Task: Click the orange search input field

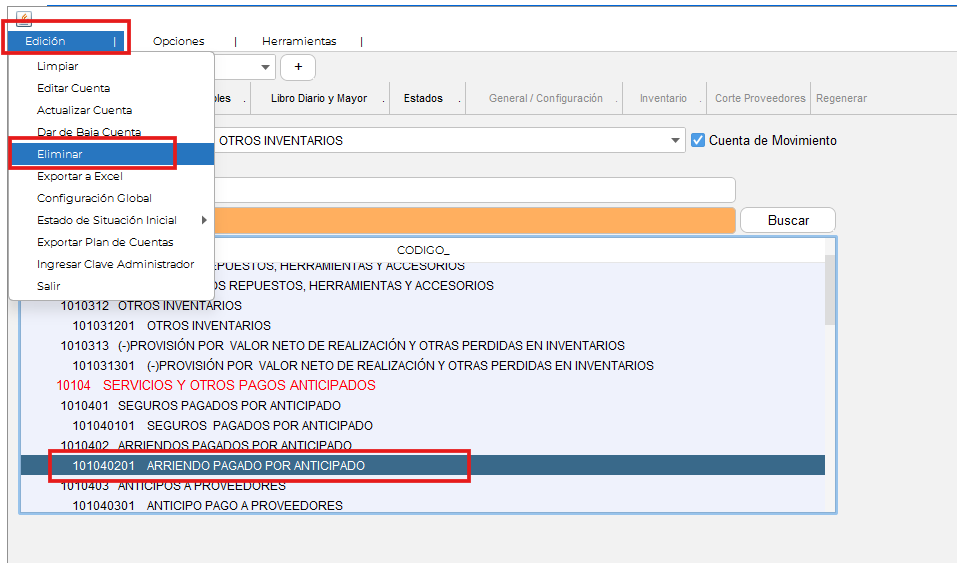Action: (x=475, y=220)
